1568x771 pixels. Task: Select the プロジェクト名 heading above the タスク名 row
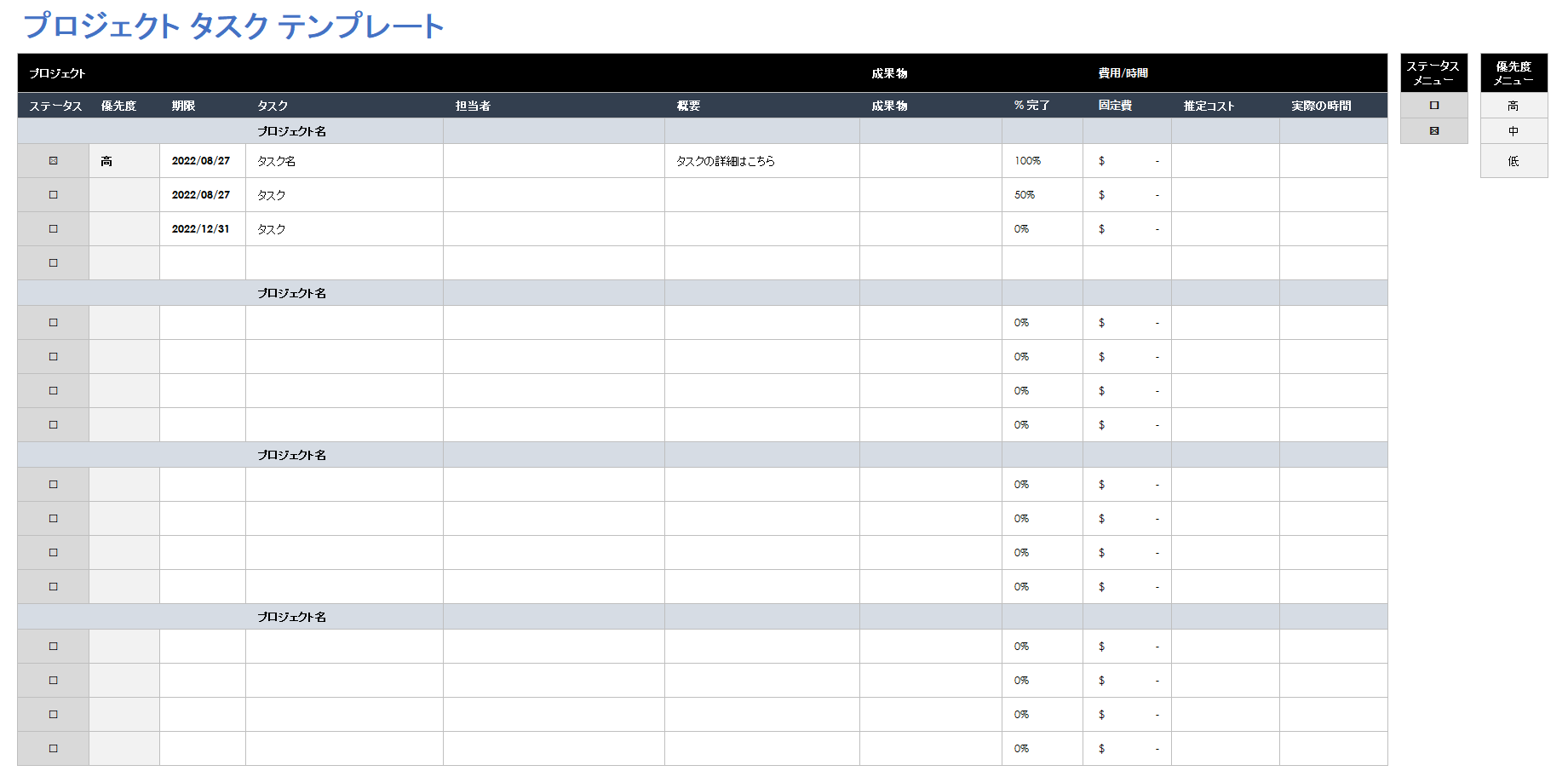click(292, 131)
